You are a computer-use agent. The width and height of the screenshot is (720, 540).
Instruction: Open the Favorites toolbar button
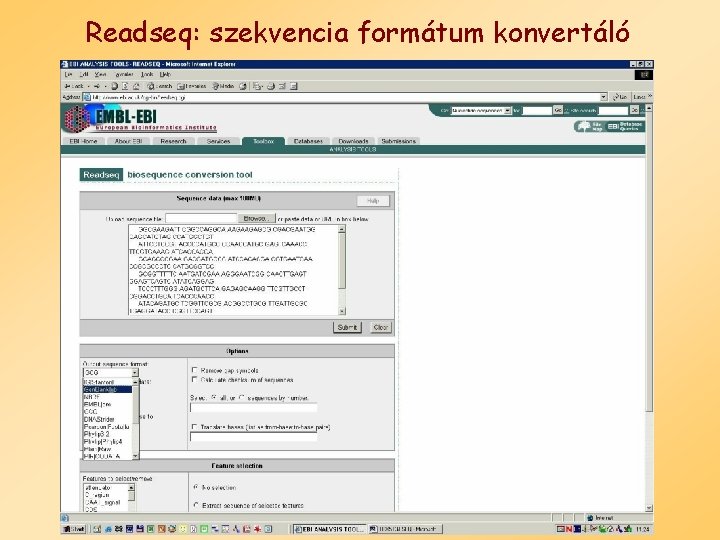click(191, 86)
